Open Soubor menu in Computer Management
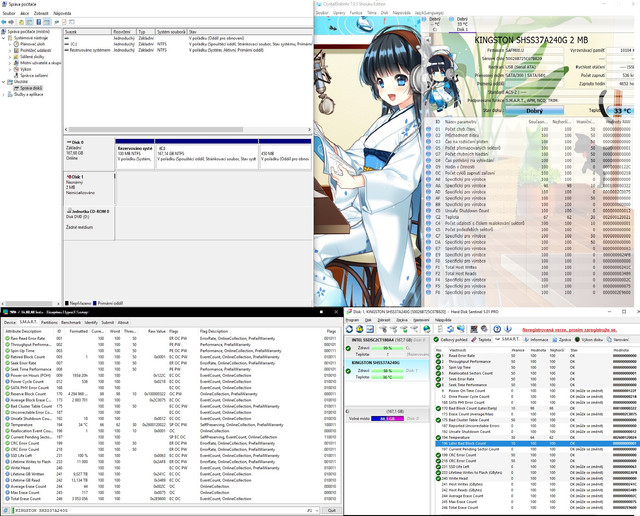This screenshot has width=640, height=516. [9, 13]
